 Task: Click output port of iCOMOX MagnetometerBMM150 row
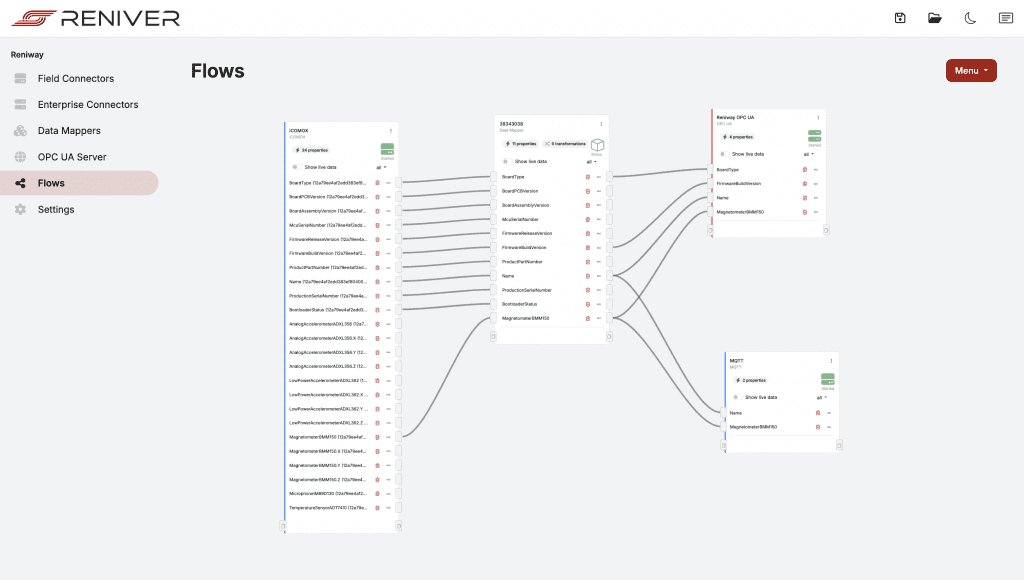pos(398,437)
